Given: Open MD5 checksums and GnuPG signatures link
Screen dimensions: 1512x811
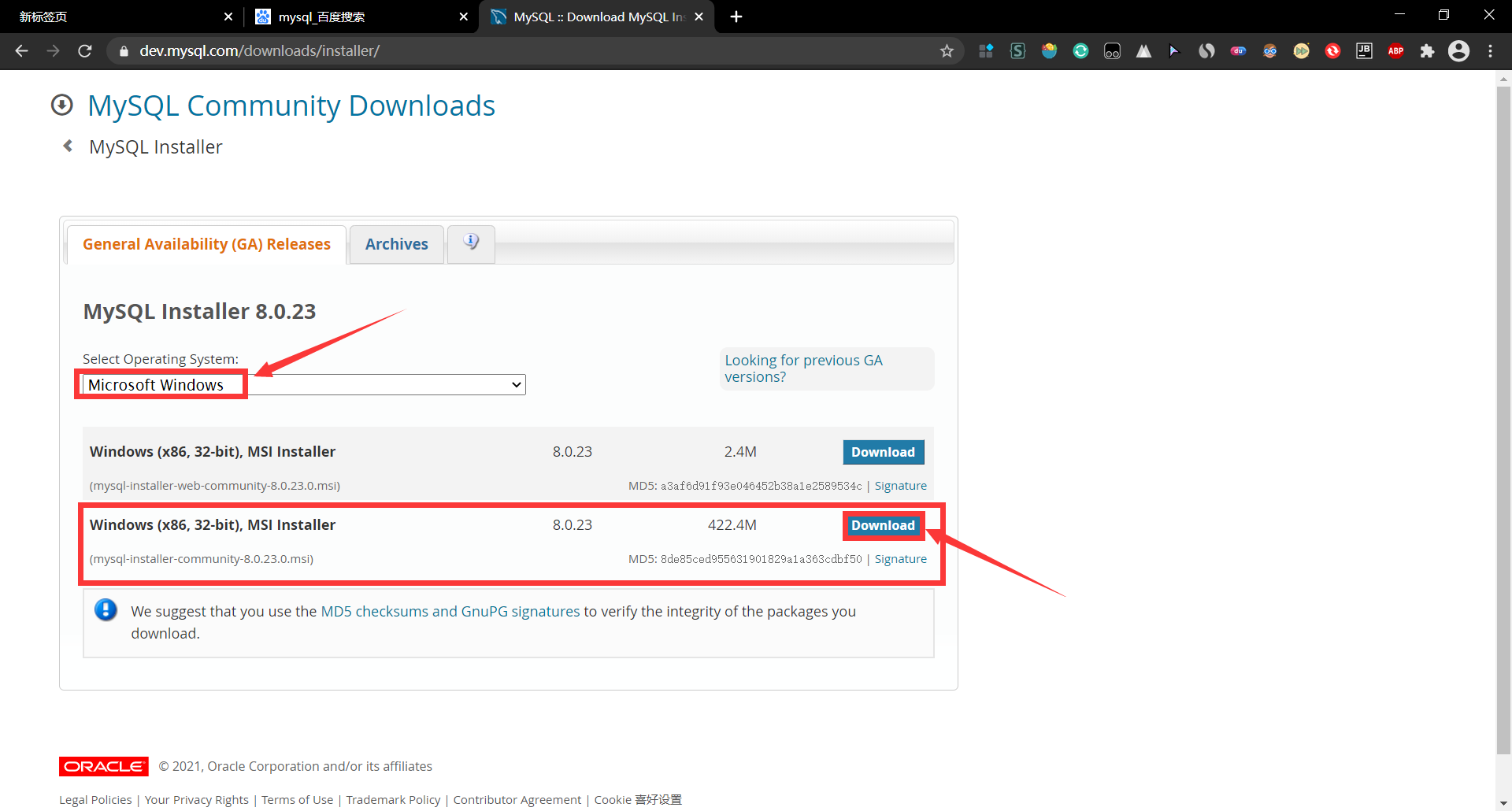Looking at the screenshot, I should [450, 611].
